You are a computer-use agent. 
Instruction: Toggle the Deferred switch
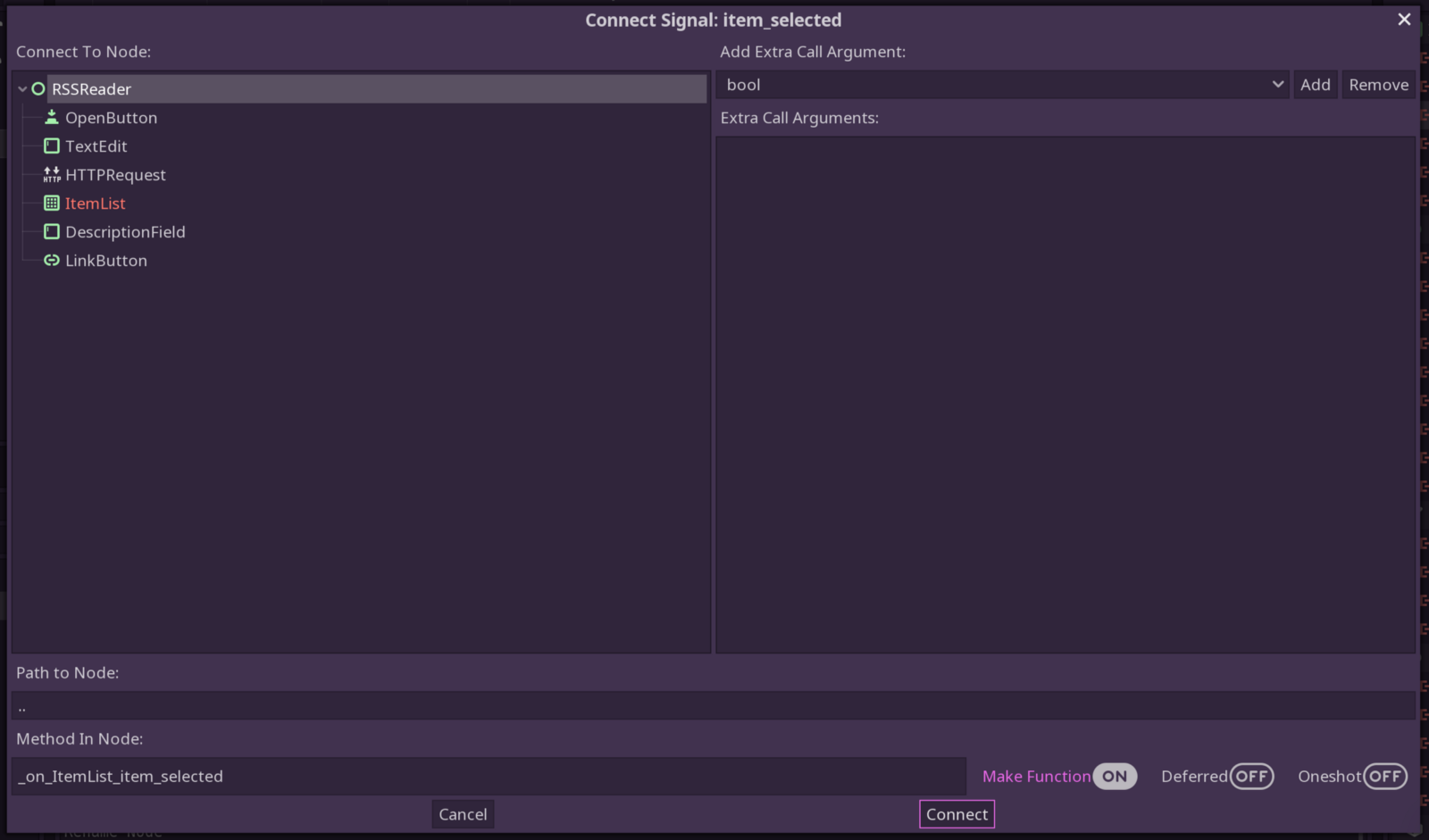pos(1251,777)
